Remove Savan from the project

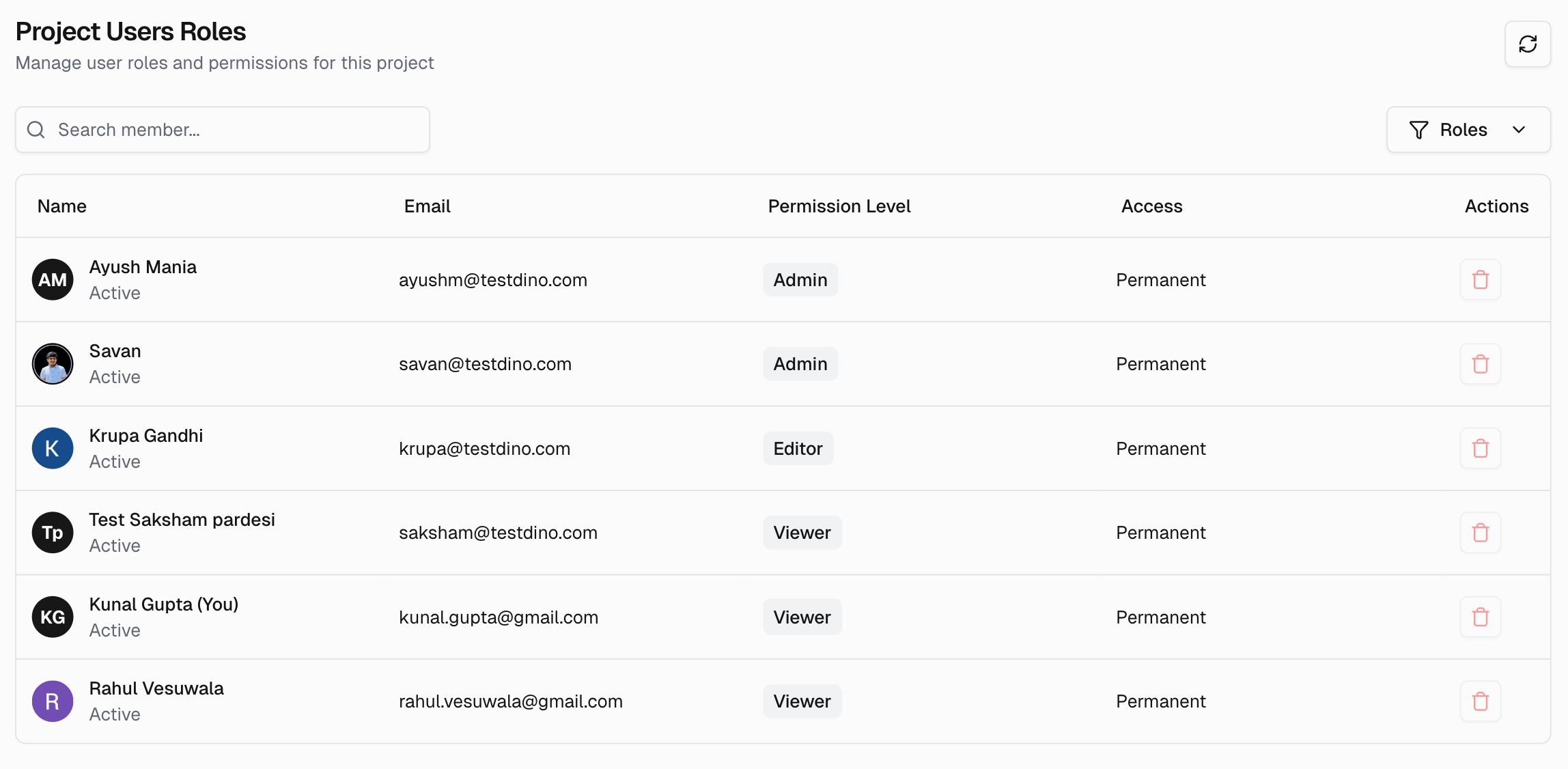tap(1481, 364)
